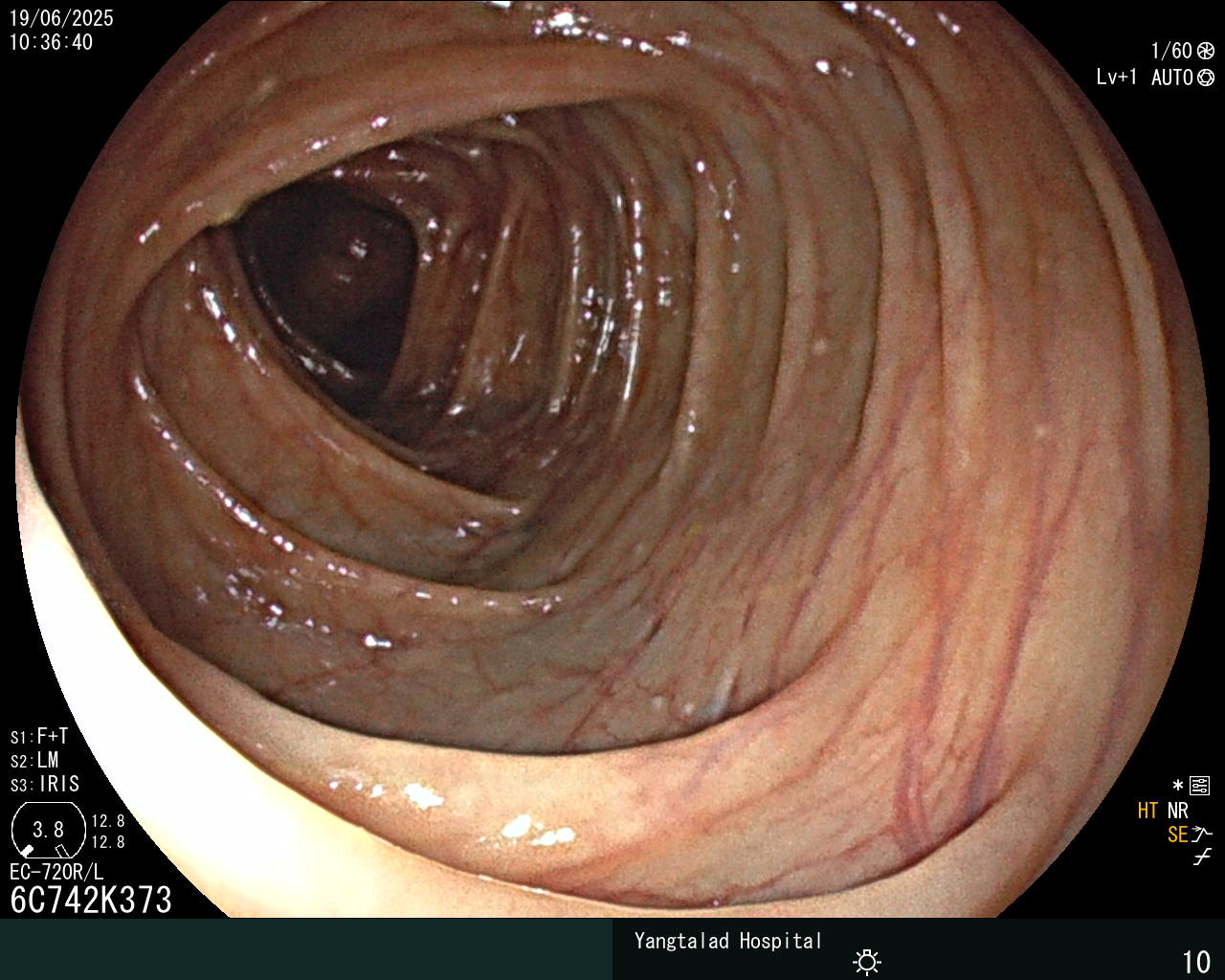The image size is (1225, 980).
Task: Click the auto iris icon next to AUTO
Action: (x=1206, y=78)
